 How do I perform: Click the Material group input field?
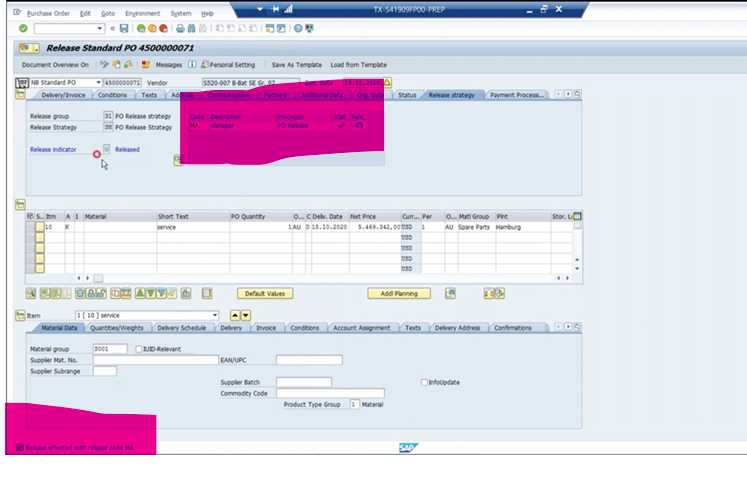point(110,349)
